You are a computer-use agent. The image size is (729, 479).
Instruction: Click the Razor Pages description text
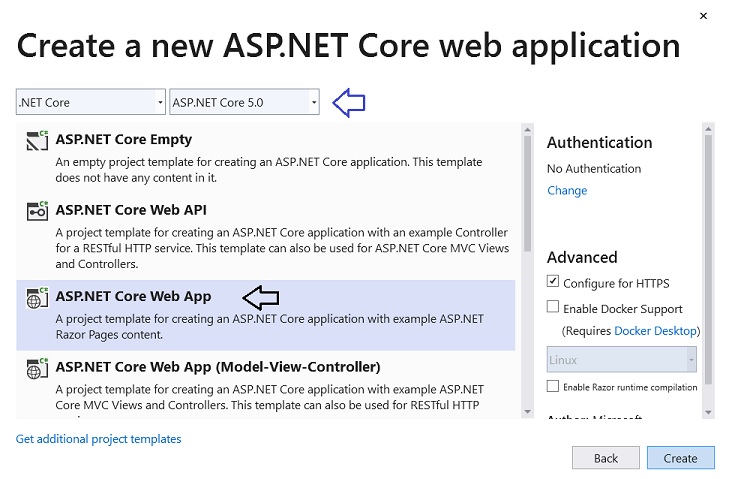point(270,326)
